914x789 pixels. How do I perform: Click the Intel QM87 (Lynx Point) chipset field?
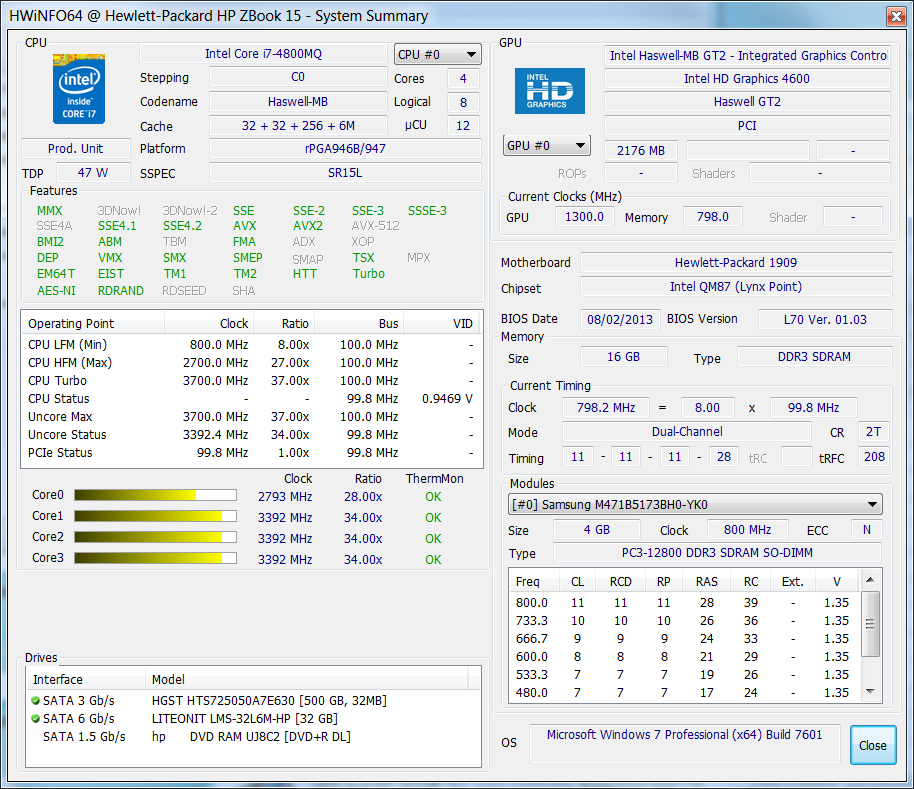(736, 287)
